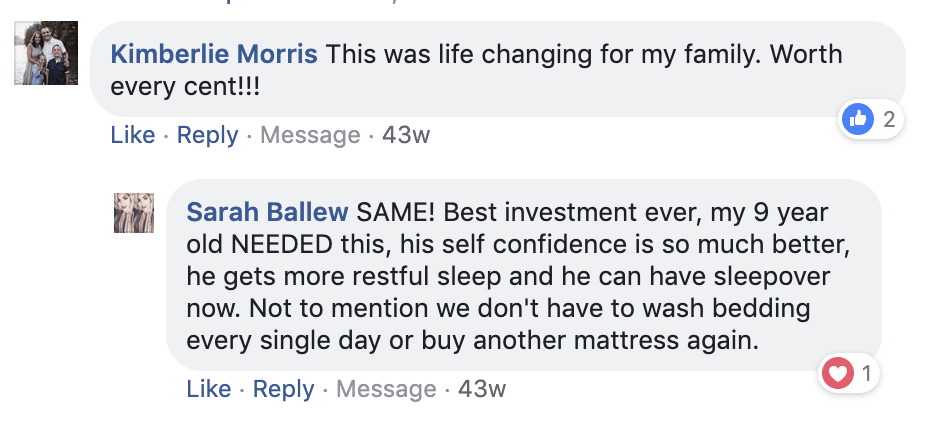This screenshot has height=422, width=940.
Task: Click Message under Kimberlie Morris's comment
Action: click(x=310, y=135)
